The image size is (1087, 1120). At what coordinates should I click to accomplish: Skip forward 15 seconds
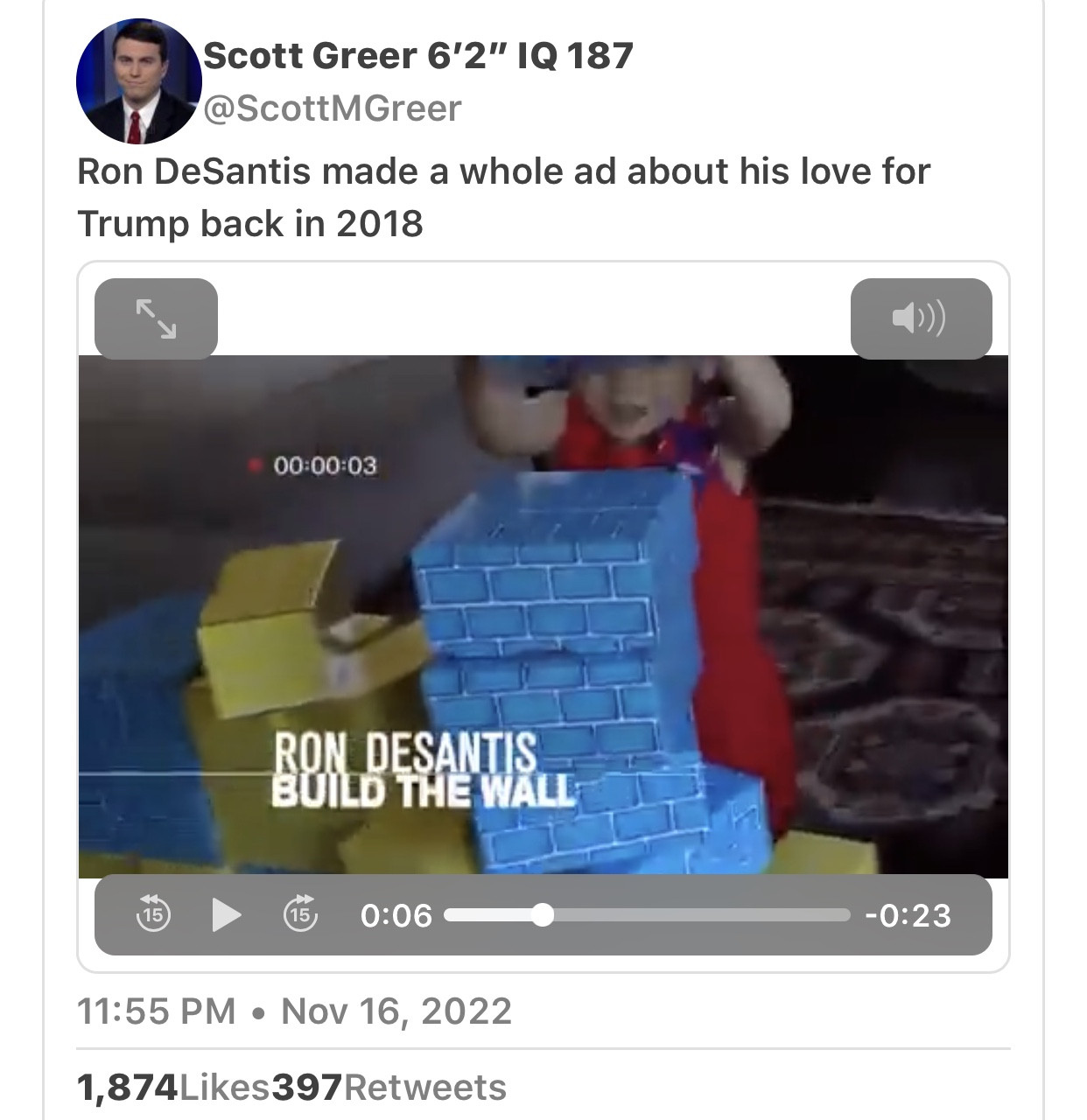[x=300, y=914]
